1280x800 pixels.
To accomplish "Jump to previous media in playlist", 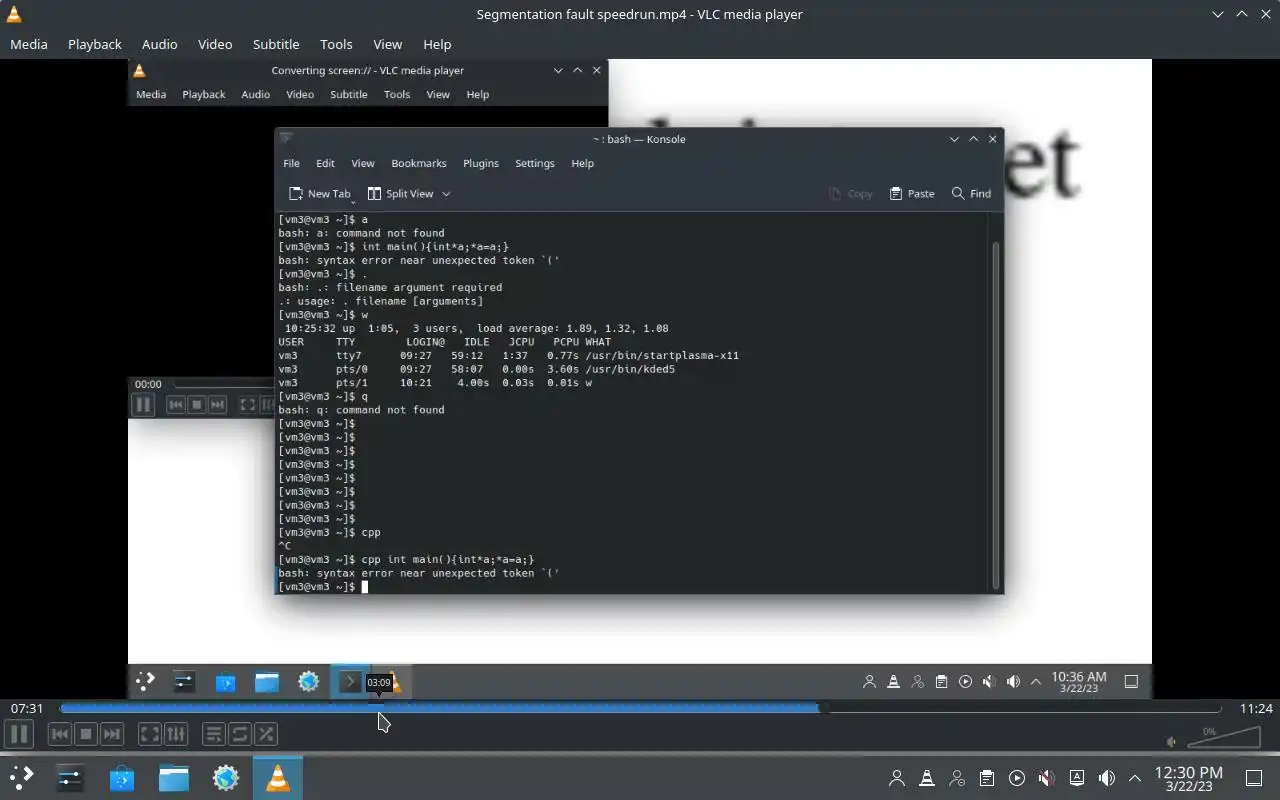I will click(60, 734).
